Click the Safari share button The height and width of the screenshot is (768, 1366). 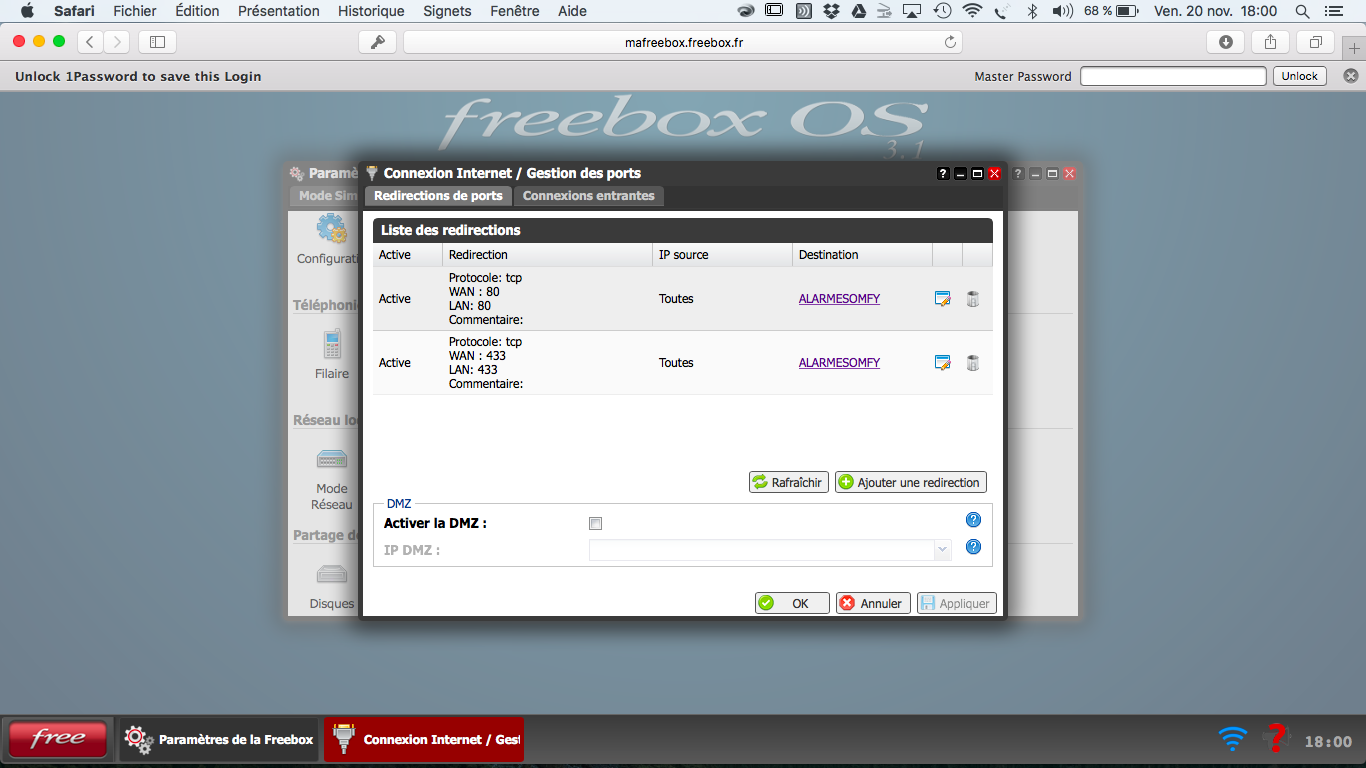coord(1270,42)
